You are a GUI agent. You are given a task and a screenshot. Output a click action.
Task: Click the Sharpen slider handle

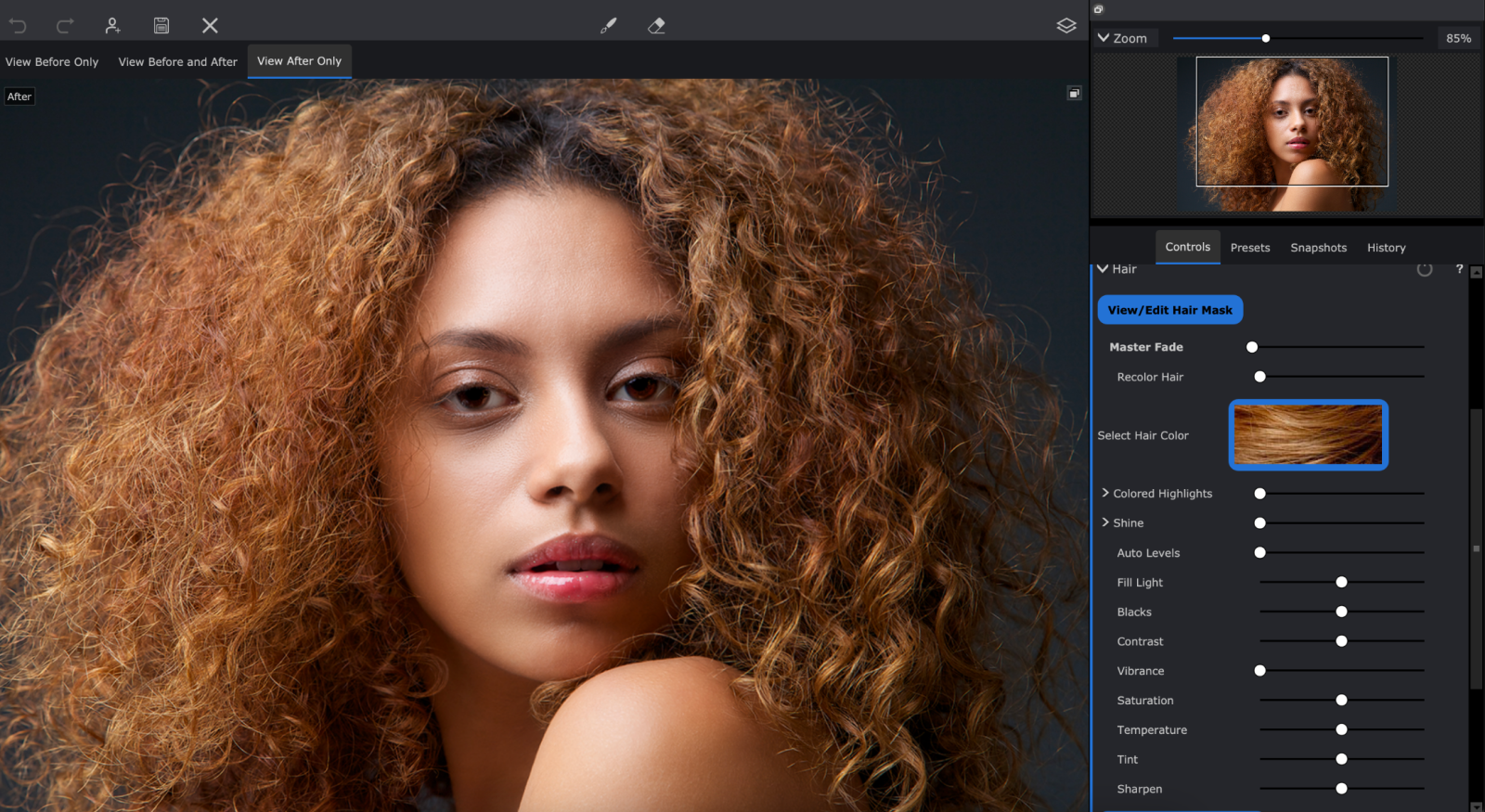point(1341,789)
